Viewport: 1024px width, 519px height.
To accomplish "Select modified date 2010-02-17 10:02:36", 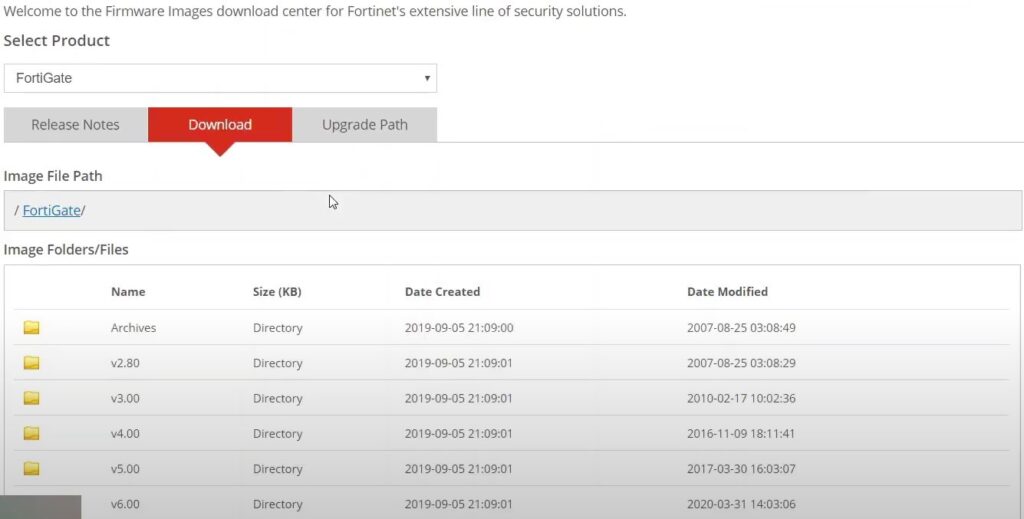I will coord(741,398).
